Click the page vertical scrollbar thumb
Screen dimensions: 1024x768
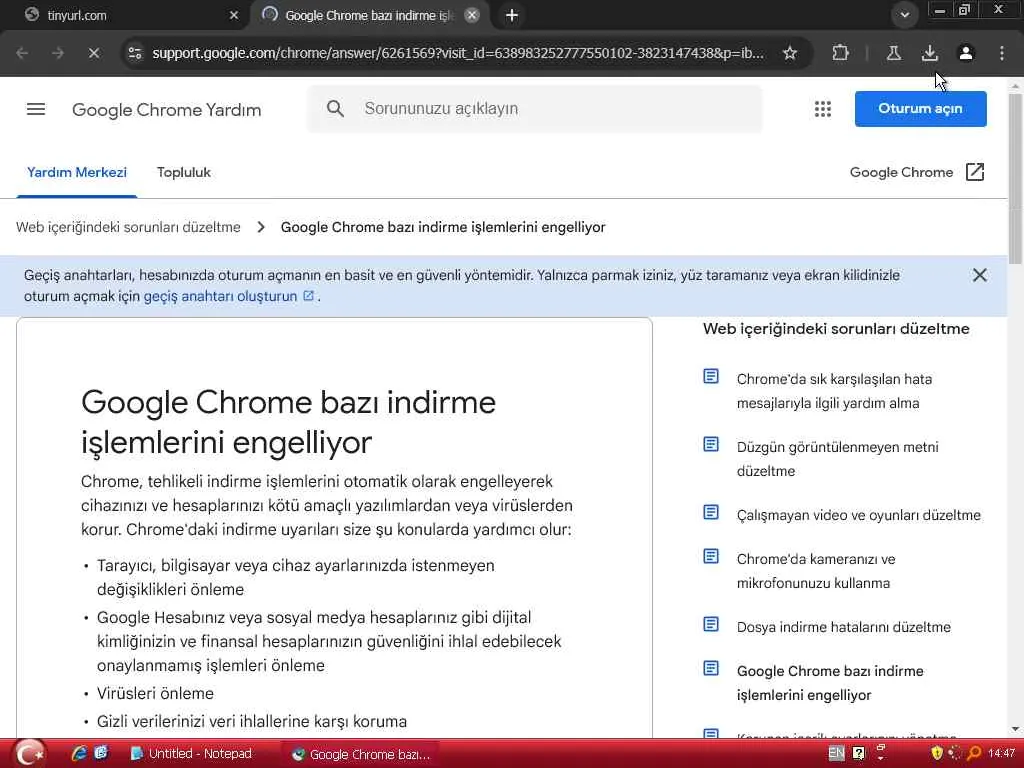(1015, 178)
